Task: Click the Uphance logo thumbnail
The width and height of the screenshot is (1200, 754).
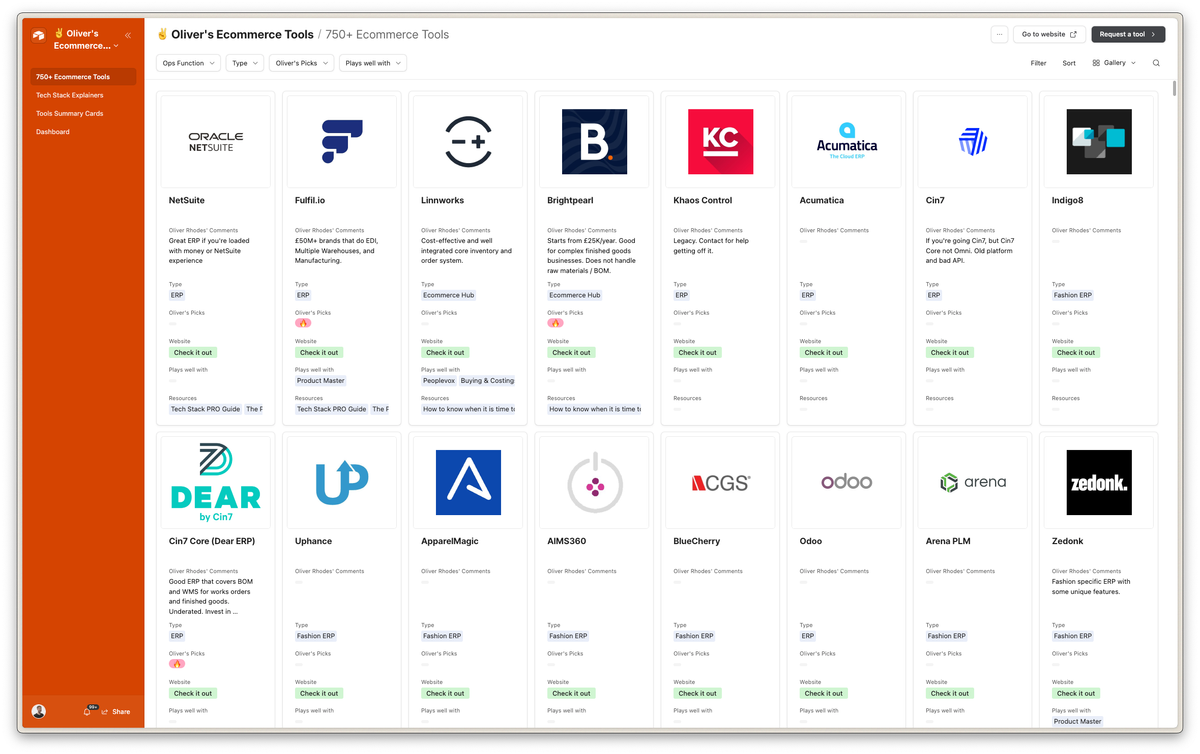Action: click(x=342, y=482)
